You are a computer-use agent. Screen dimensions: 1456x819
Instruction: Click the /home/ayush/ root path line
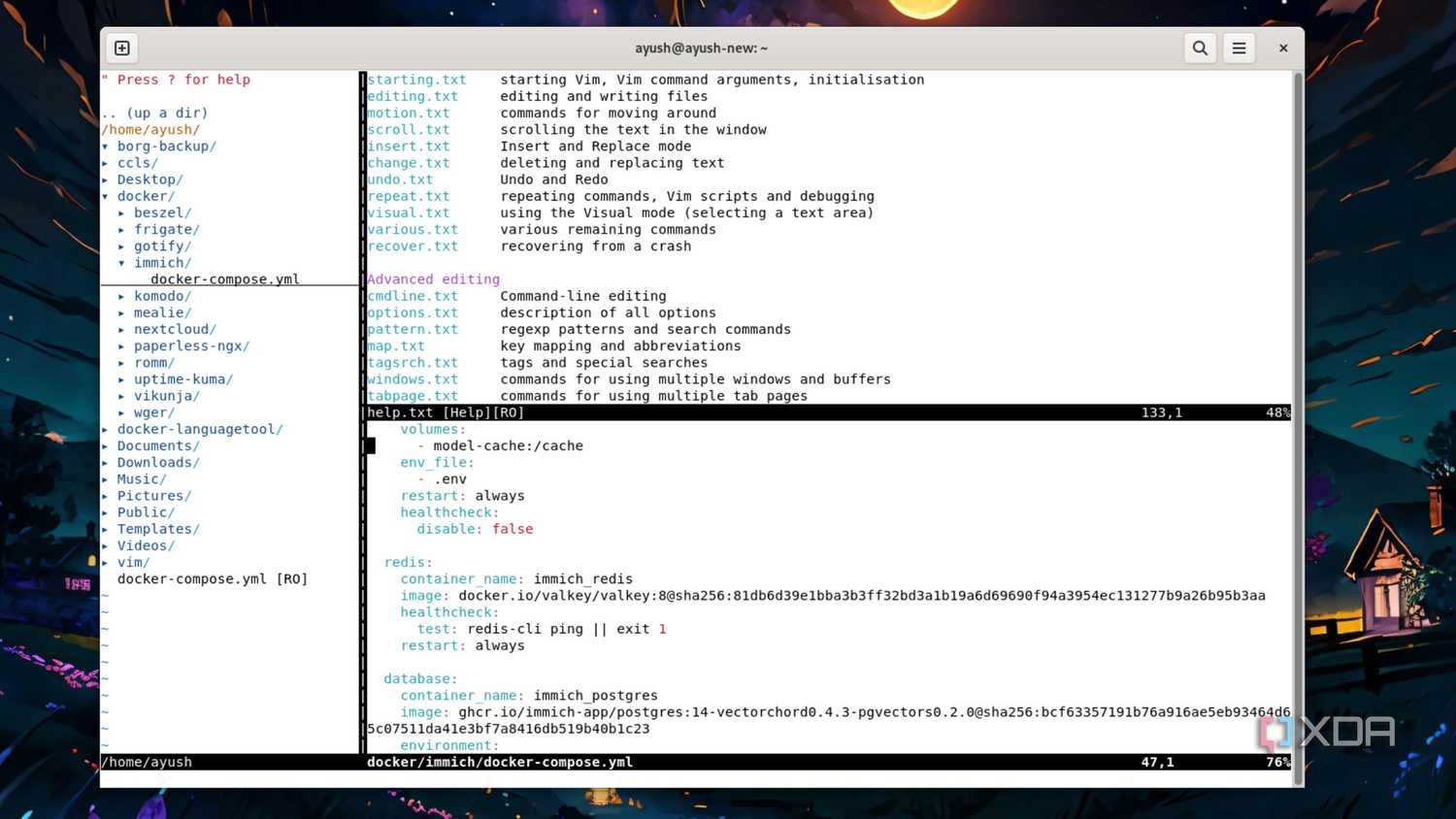(x=150, y=130)
